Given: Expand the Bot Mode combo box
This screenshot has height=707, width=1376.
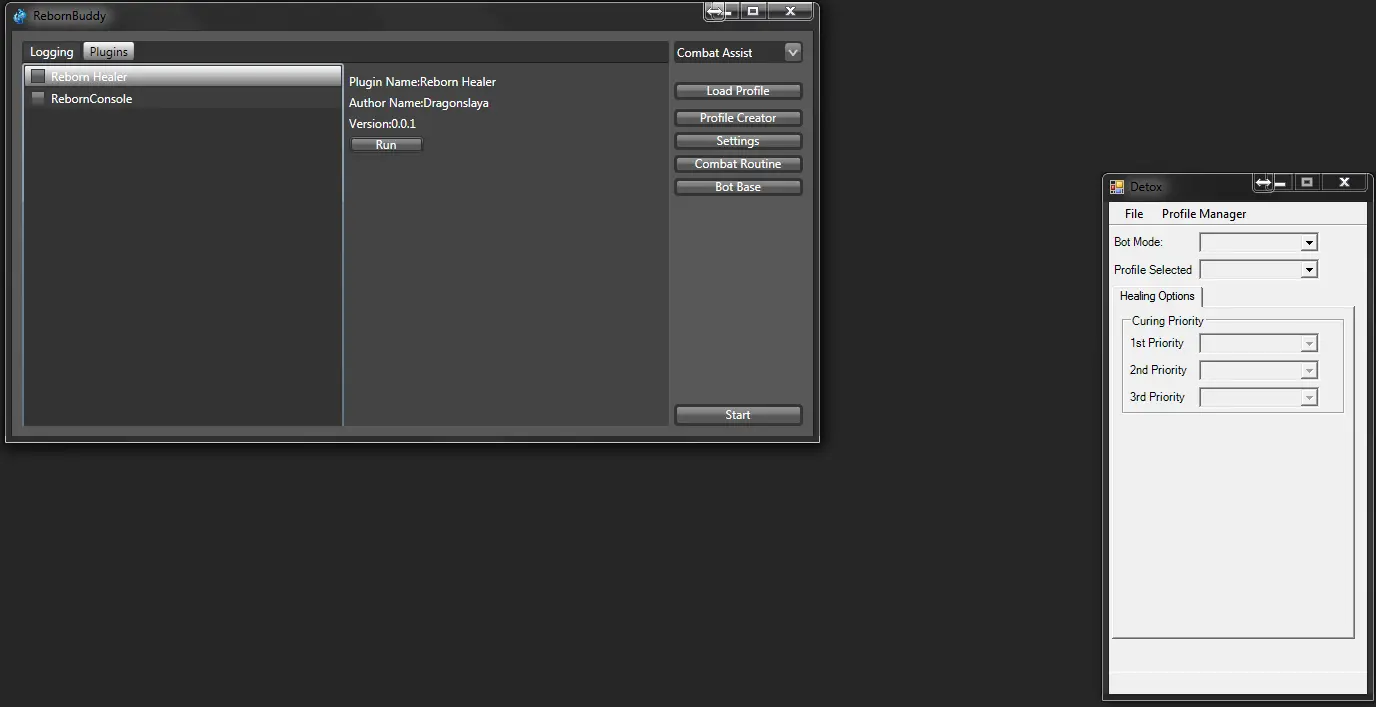Looking at the screenshot, I should [x=1308, y=242].
